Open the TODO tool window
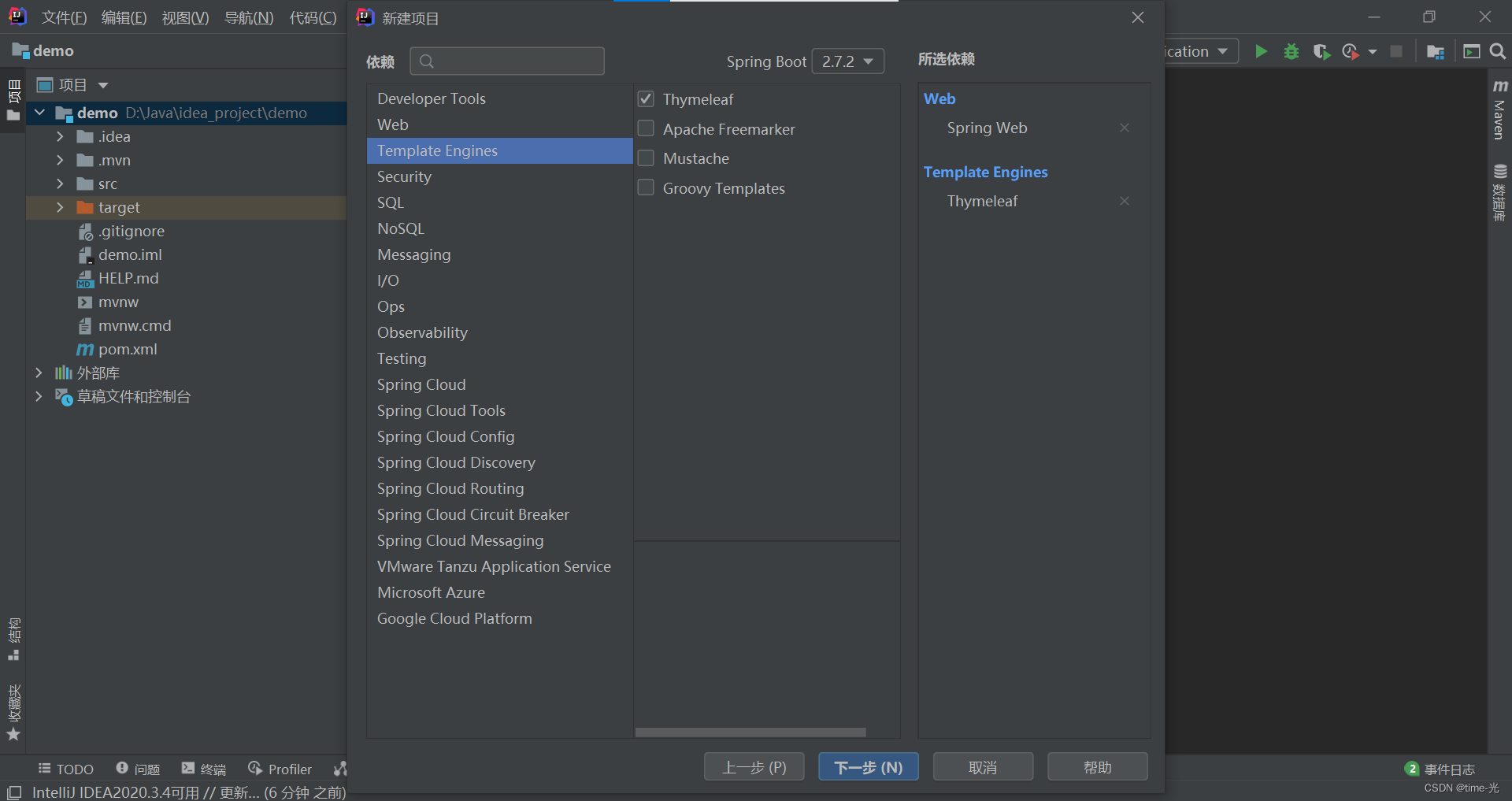The image size is (1512, 801). point(66,769)
